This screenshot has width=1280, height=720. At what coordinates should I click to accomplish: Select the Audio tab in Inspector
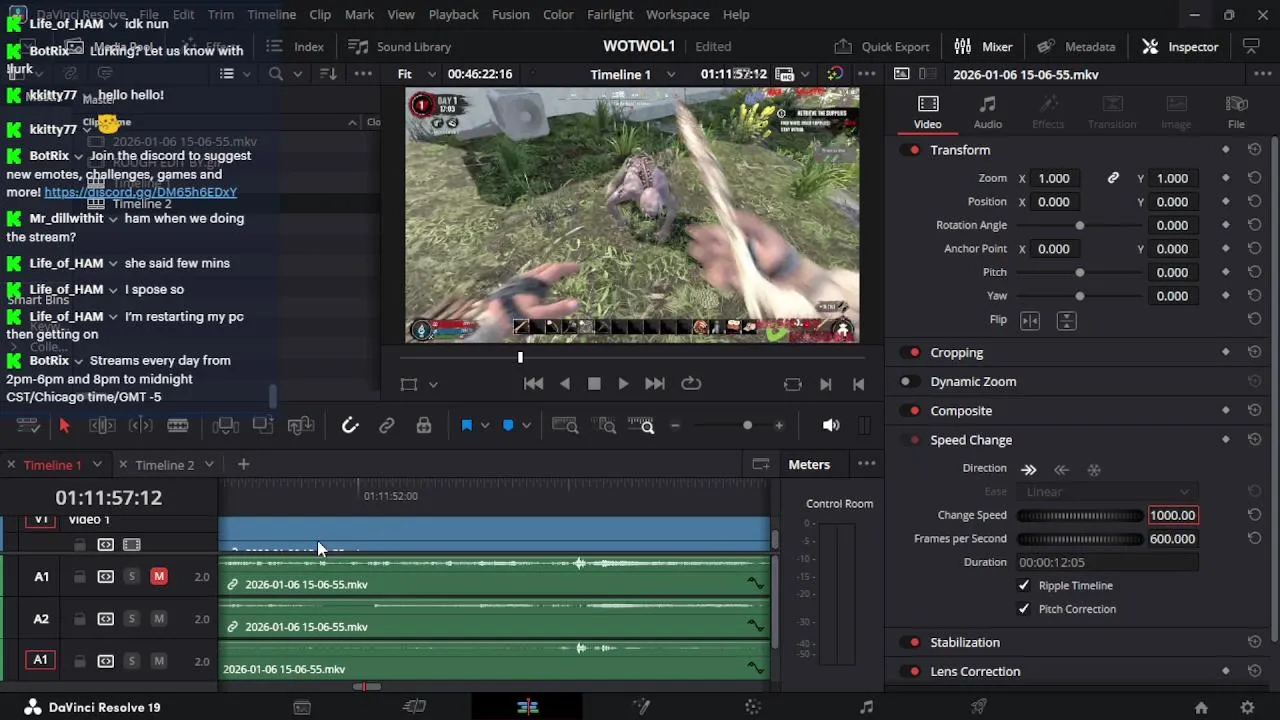(987, 112)
